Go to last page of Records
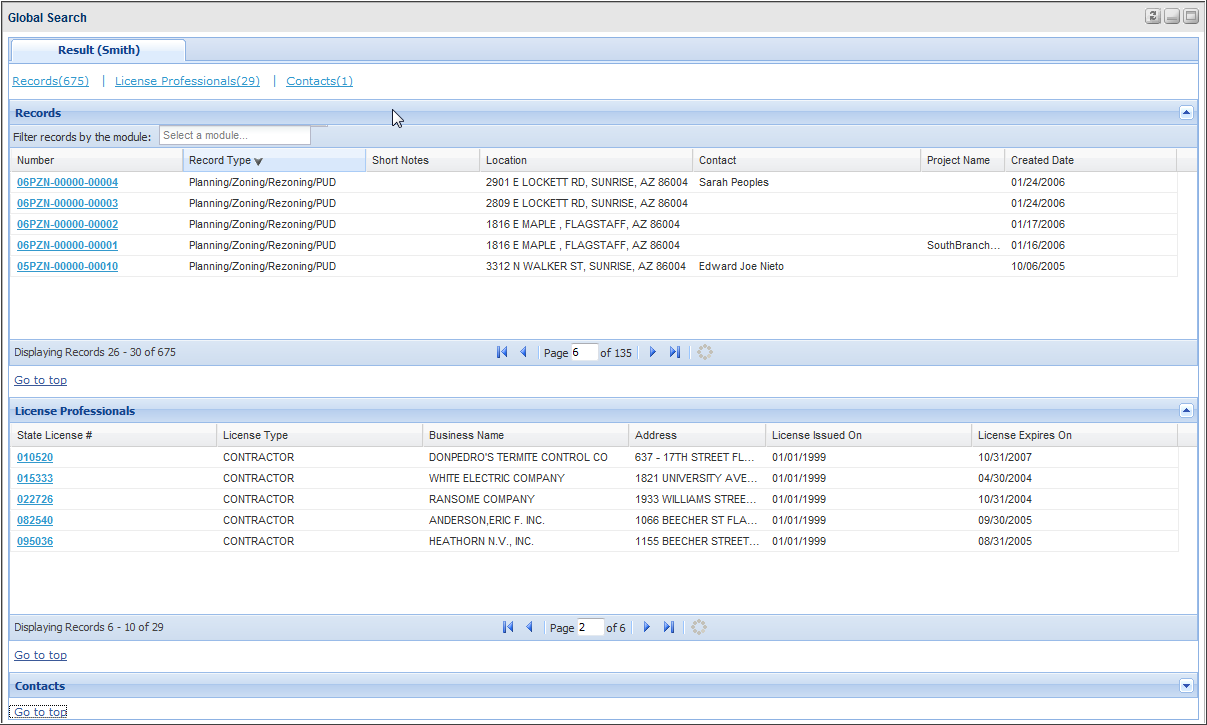 [x=674, y=352]
